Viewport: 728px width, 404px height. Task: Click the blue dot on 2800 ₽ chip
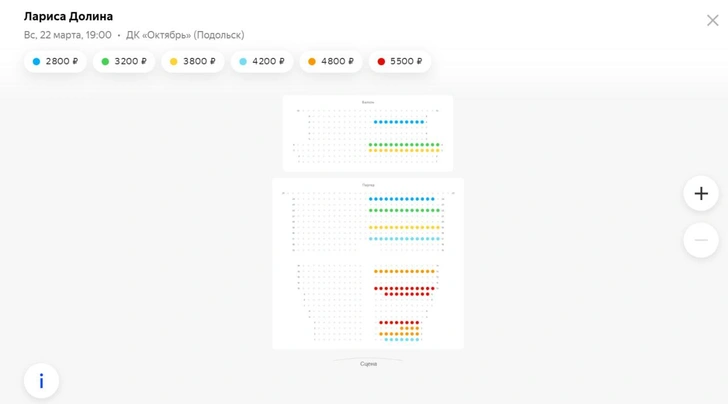tap(36, 61)
